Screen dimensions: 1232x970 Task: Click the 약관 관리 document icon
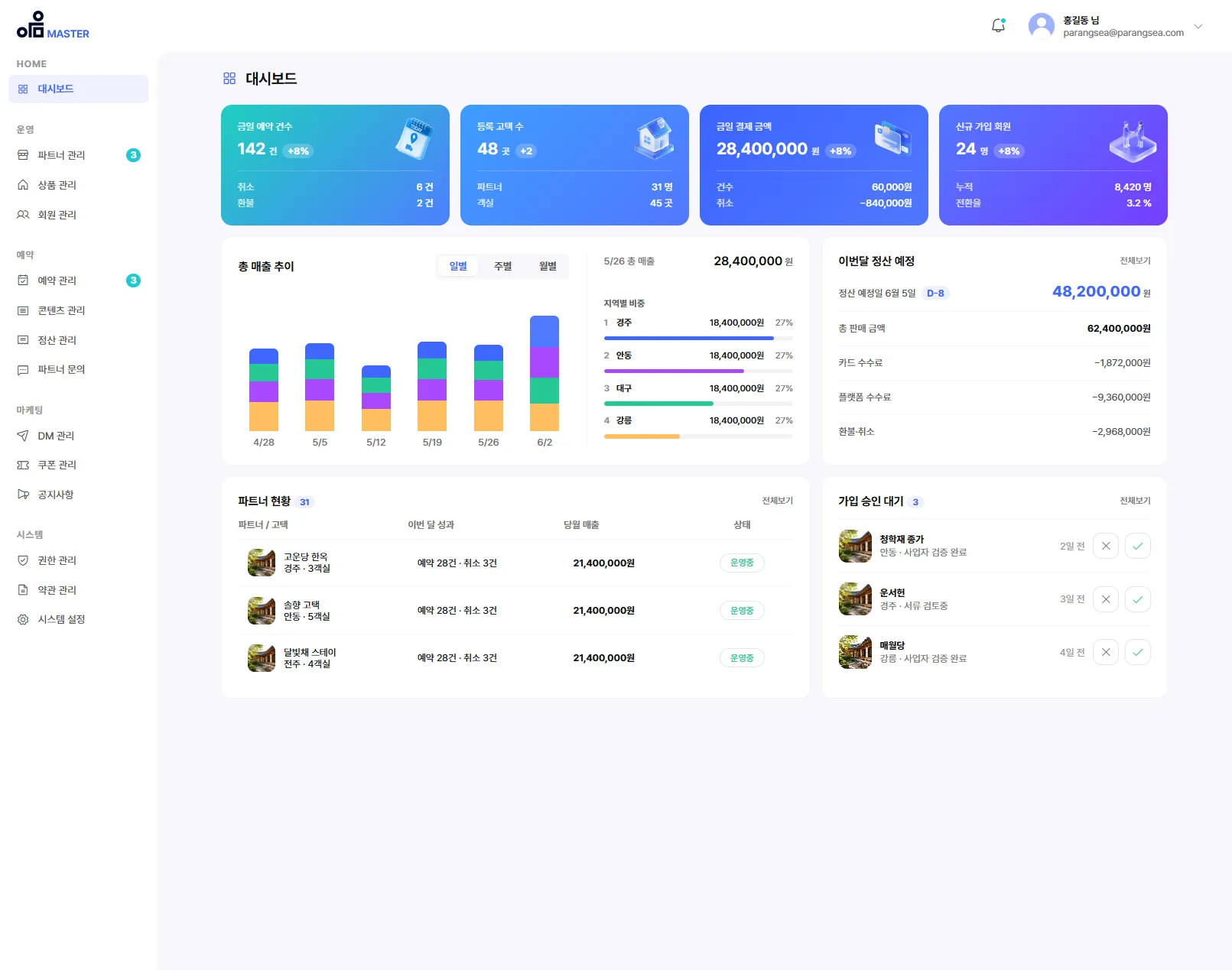(x=23, y=590)
